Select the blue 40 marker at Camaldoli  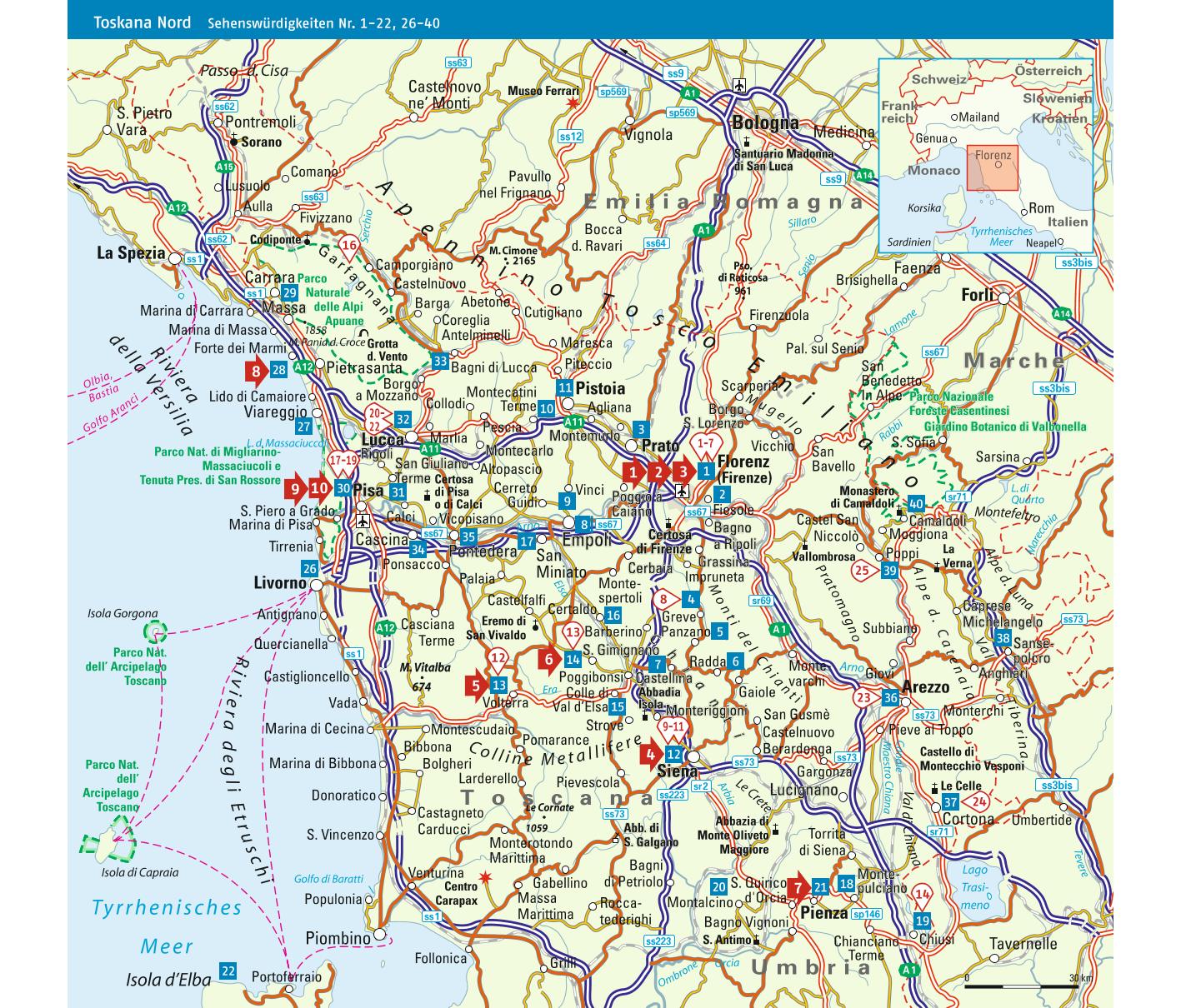[x=916, y=503]
